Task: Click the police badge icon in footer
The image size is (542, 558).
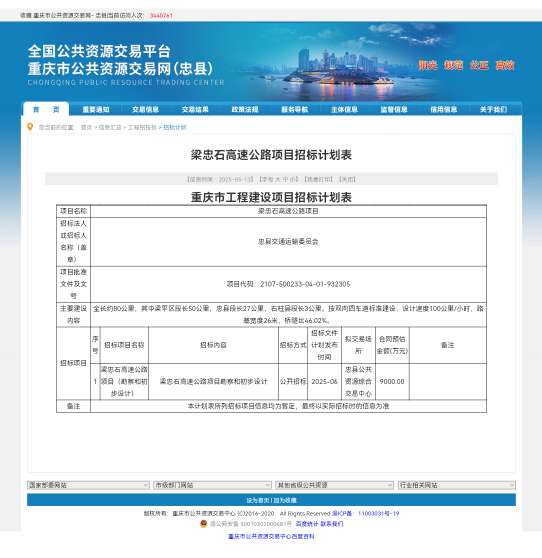Action: tap(204, 523)
